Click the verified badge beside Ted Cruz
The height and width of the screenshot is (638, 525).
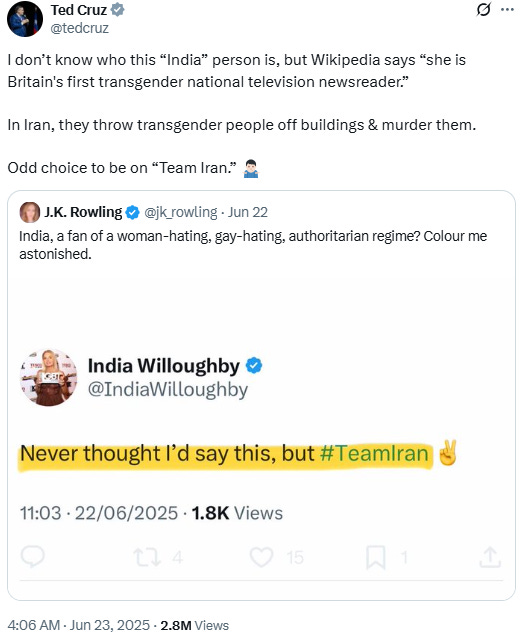118,10
